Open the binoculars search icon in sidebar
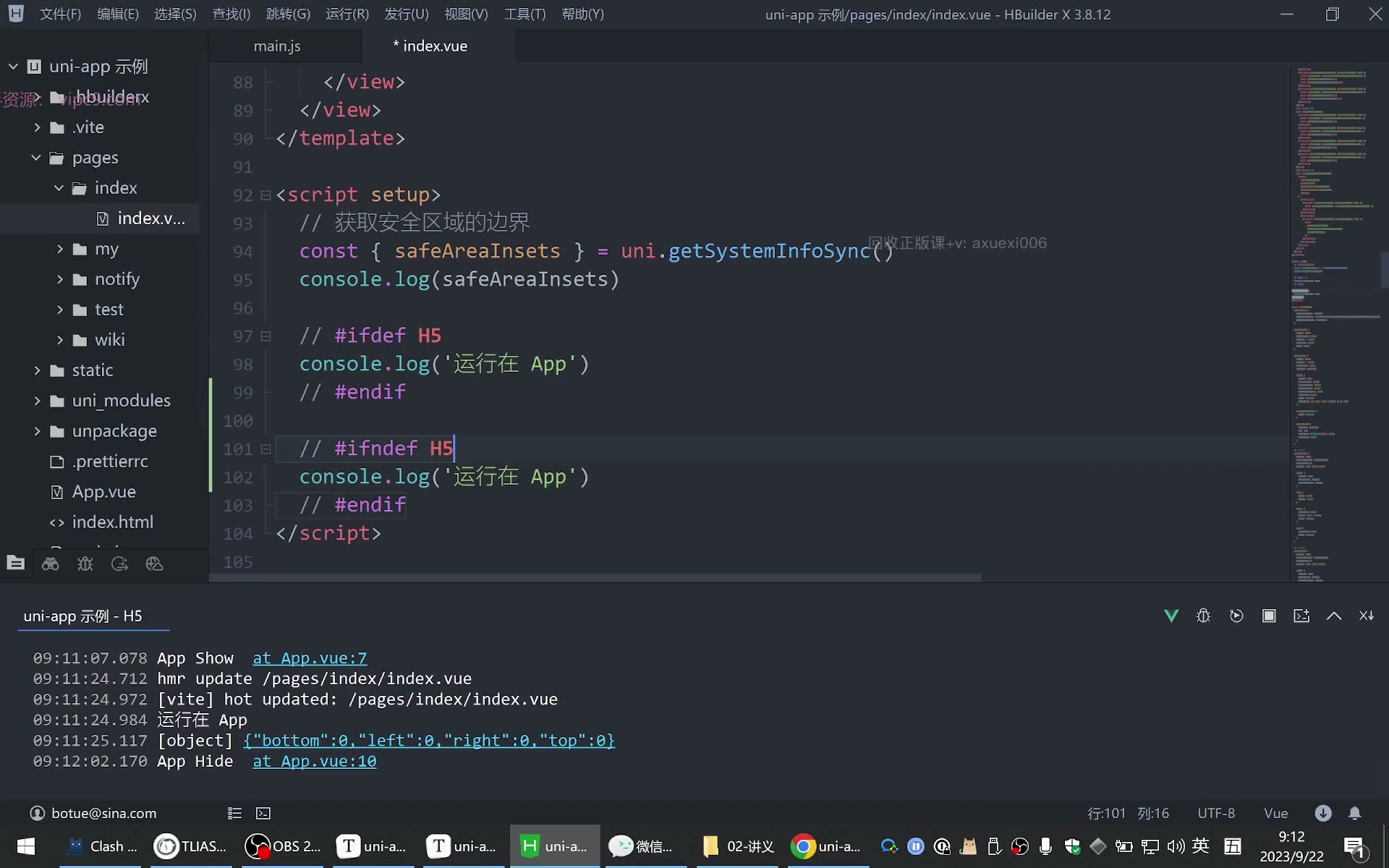The image size is (1389, 868). 51,563
